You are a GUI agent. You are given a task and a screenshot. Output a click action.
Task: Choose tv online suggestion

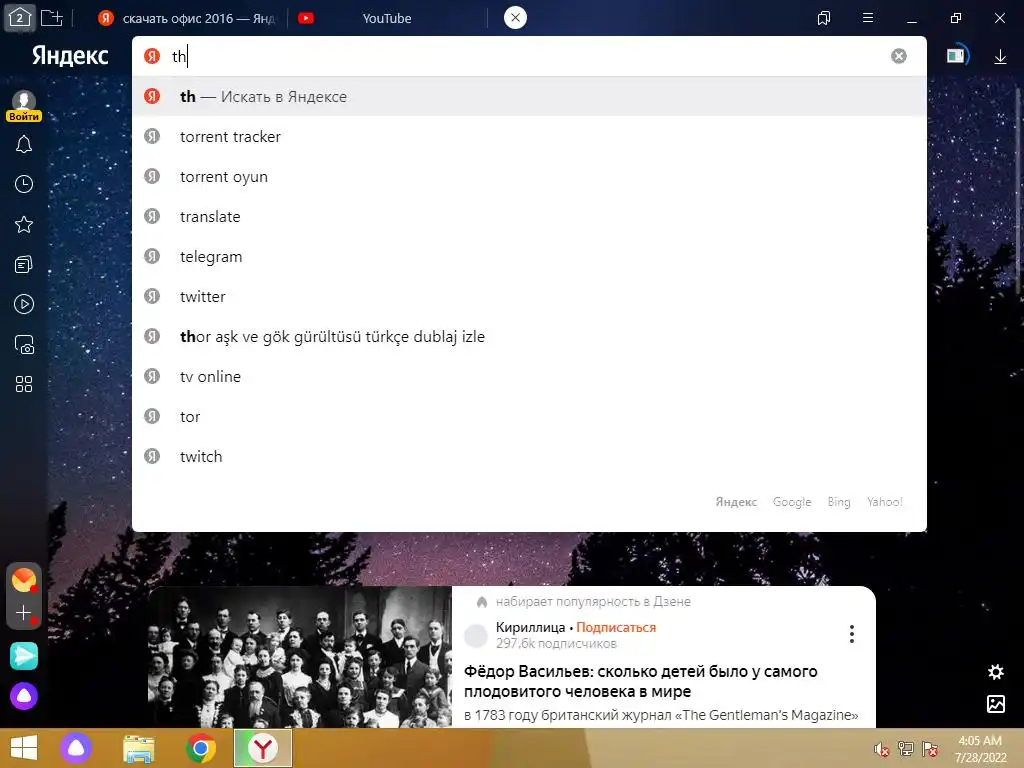point(529,376)
